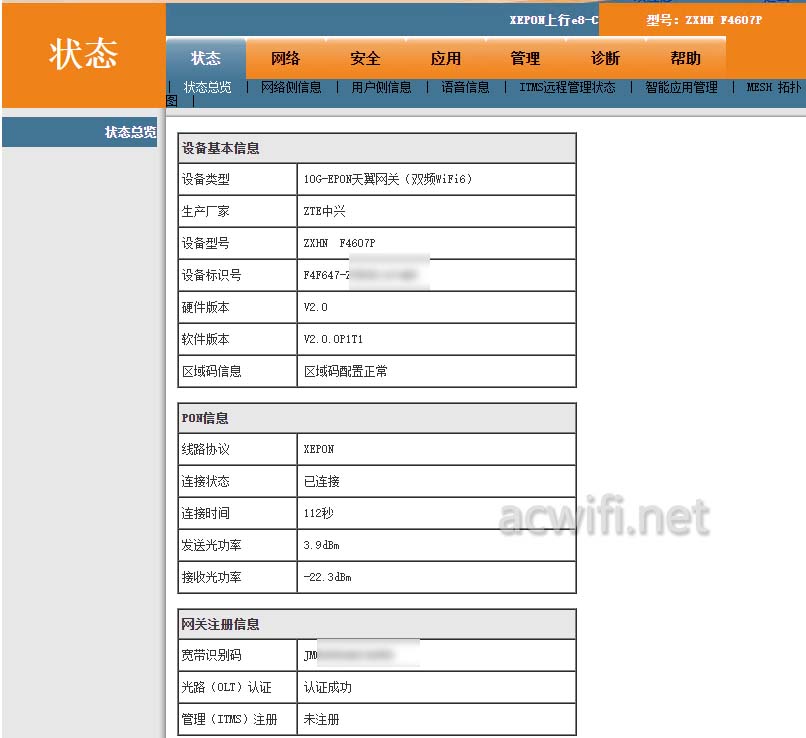Viewport: 806px width, 738px height.
Task: Click the 3.9dBm transmit power value
Action: pyautogui.click(x=321, y=545)
